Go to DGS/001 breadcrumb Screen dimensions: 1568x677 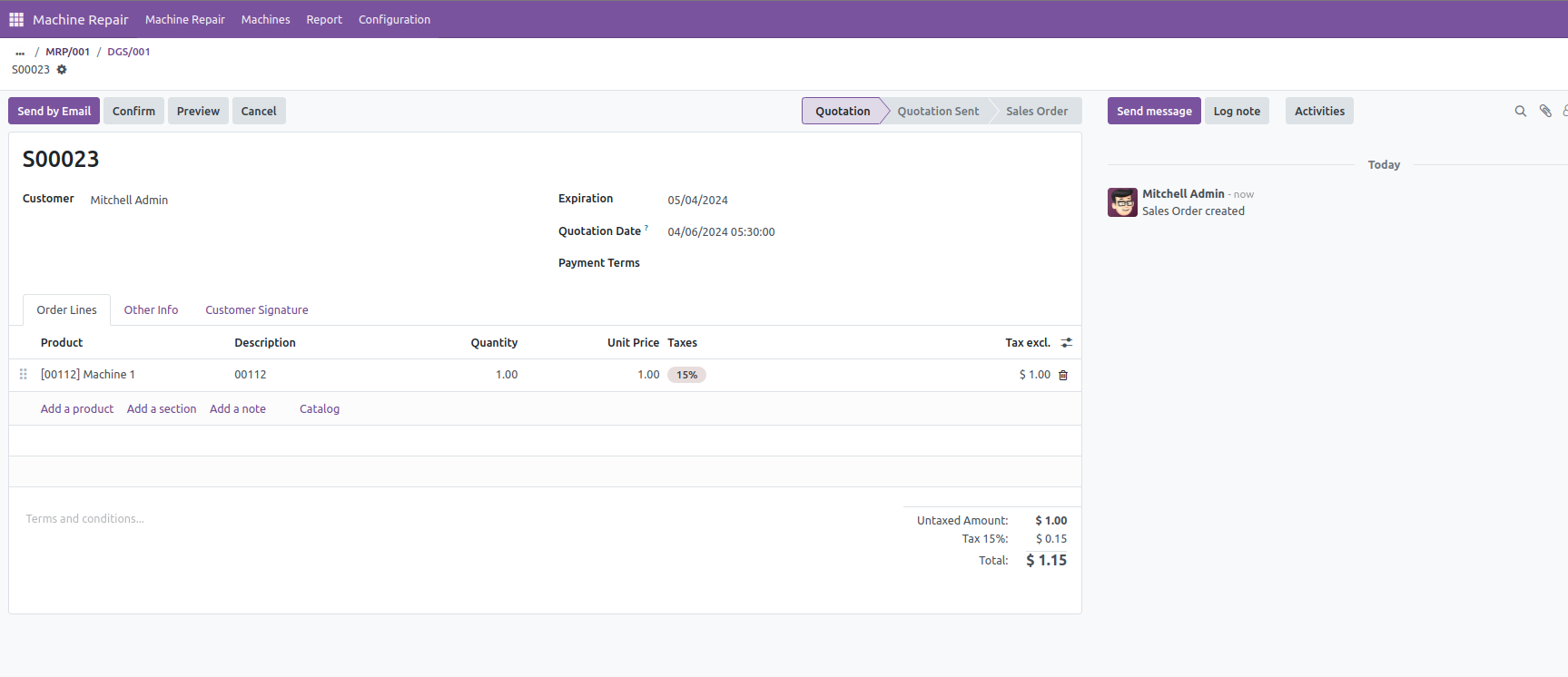point(129,52)
